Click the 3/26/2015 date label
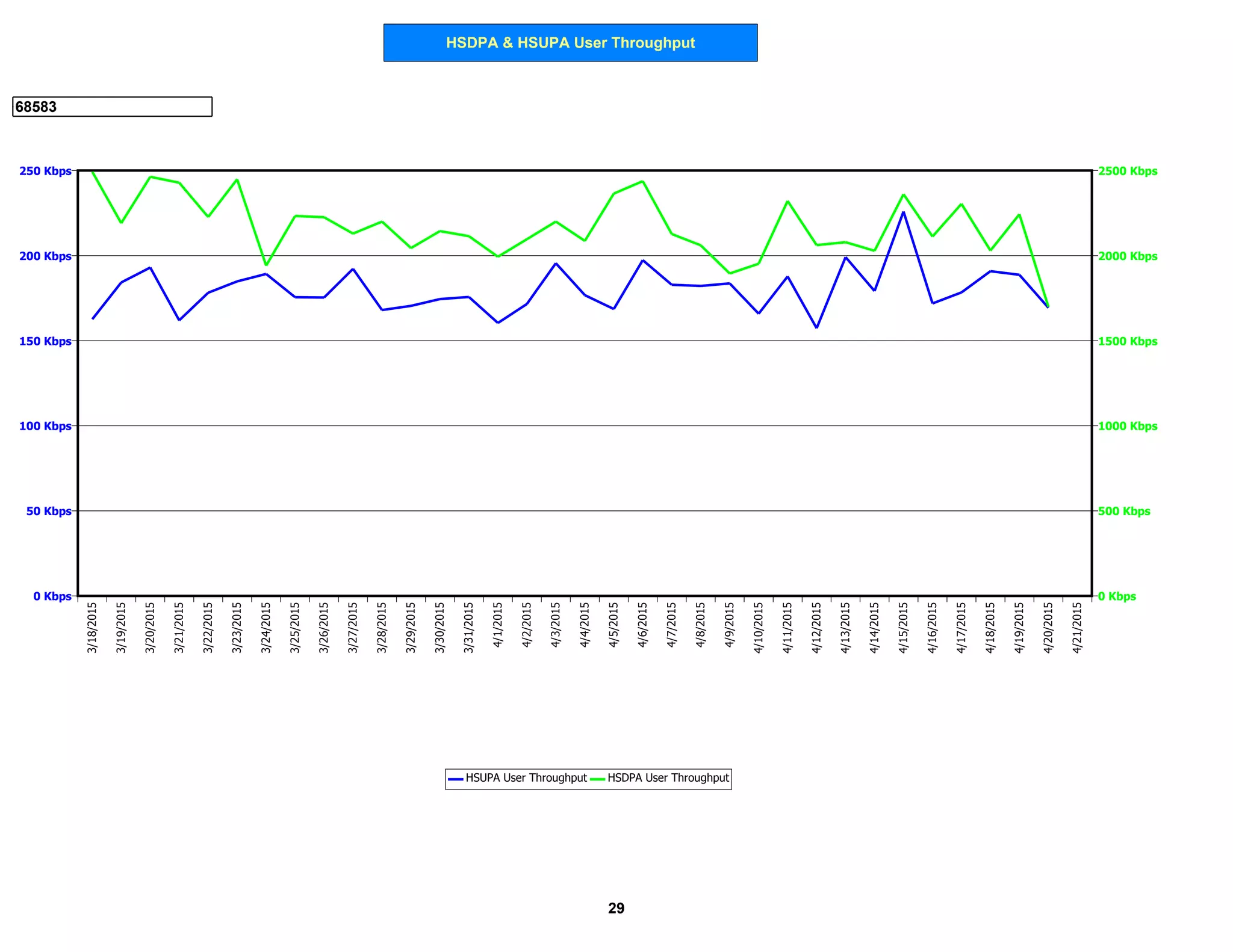The image size is (1233, 952). coord(324,628)
